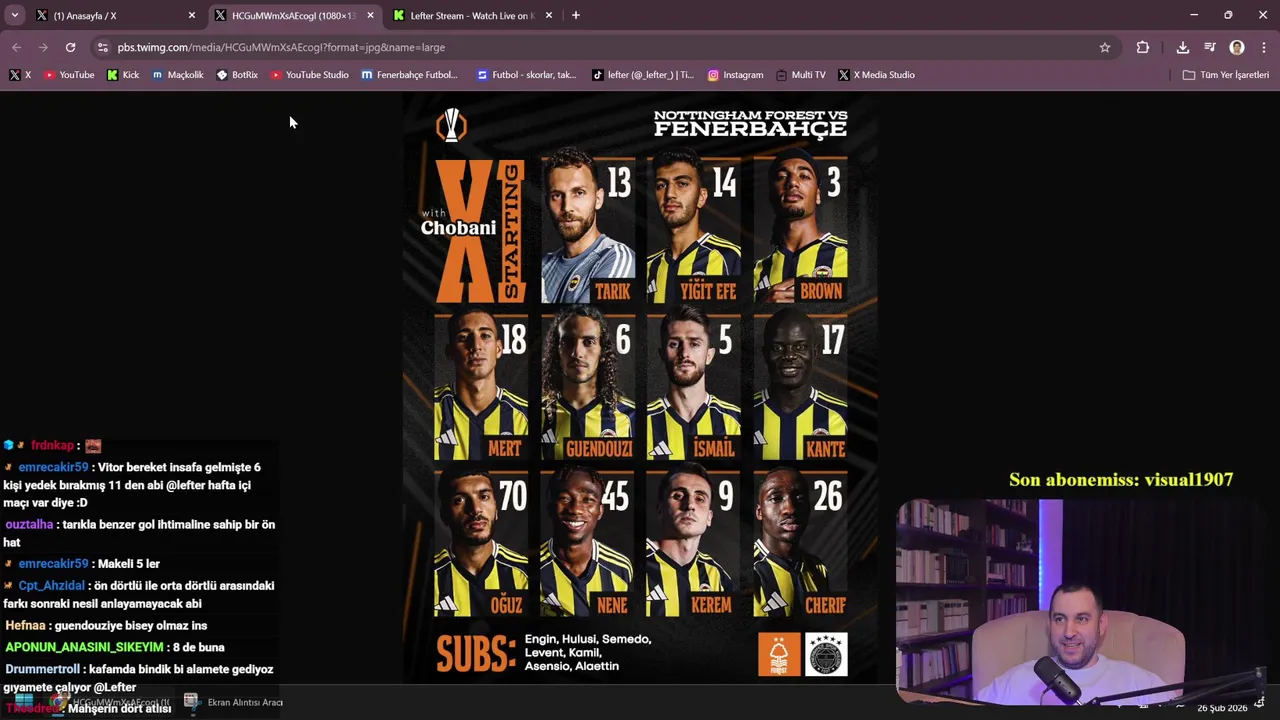
Task: Open the Maçkolik bookmark
Action: click(x=178, y=75)
